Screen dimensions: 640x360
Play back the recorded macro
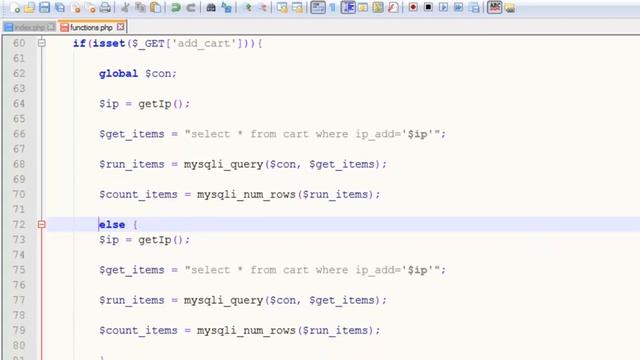(x=444, y=7)
